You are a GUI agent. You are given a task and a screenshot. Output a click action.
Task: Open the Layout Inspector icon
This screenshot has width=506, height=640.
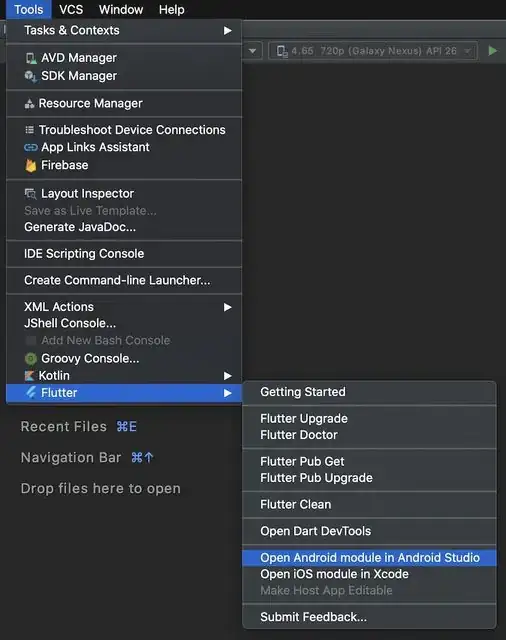point(30,193)
